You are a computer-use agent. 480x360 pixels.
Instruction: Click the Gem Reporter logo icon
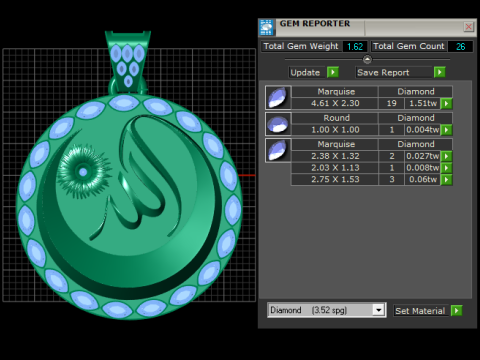266,27
